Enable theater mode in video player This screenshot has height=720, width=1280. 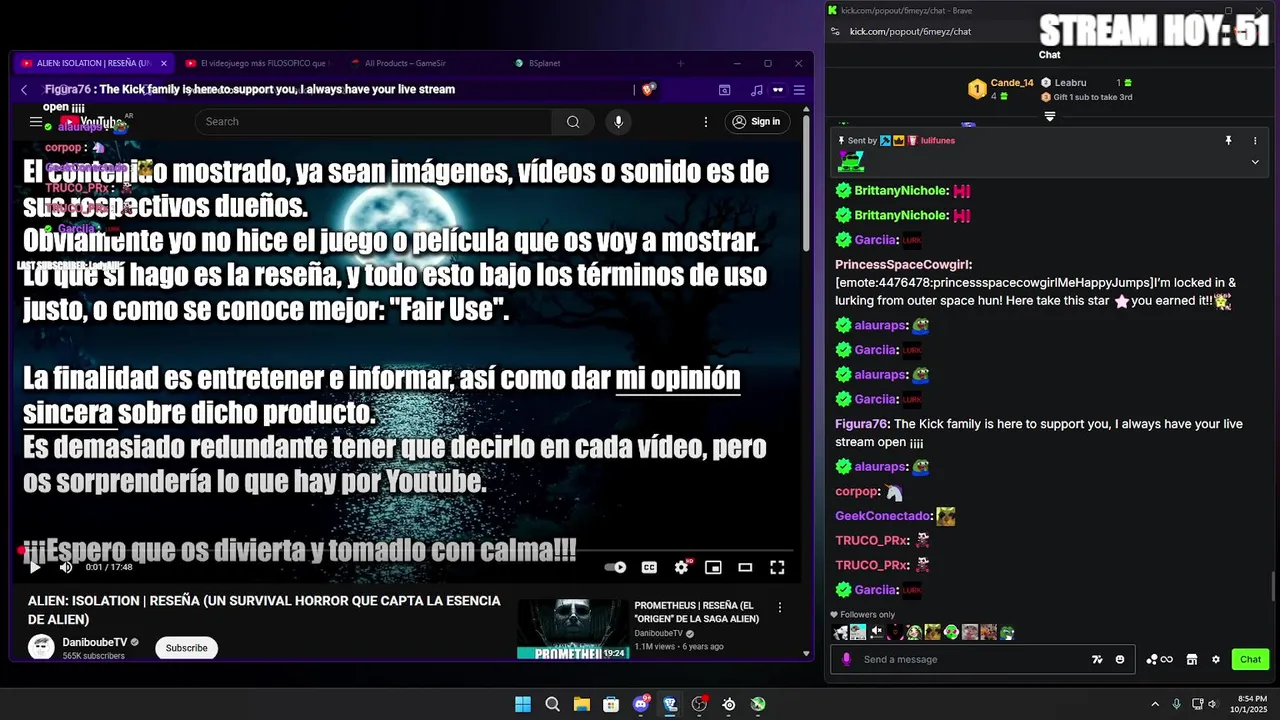click(x=745, y=567)
